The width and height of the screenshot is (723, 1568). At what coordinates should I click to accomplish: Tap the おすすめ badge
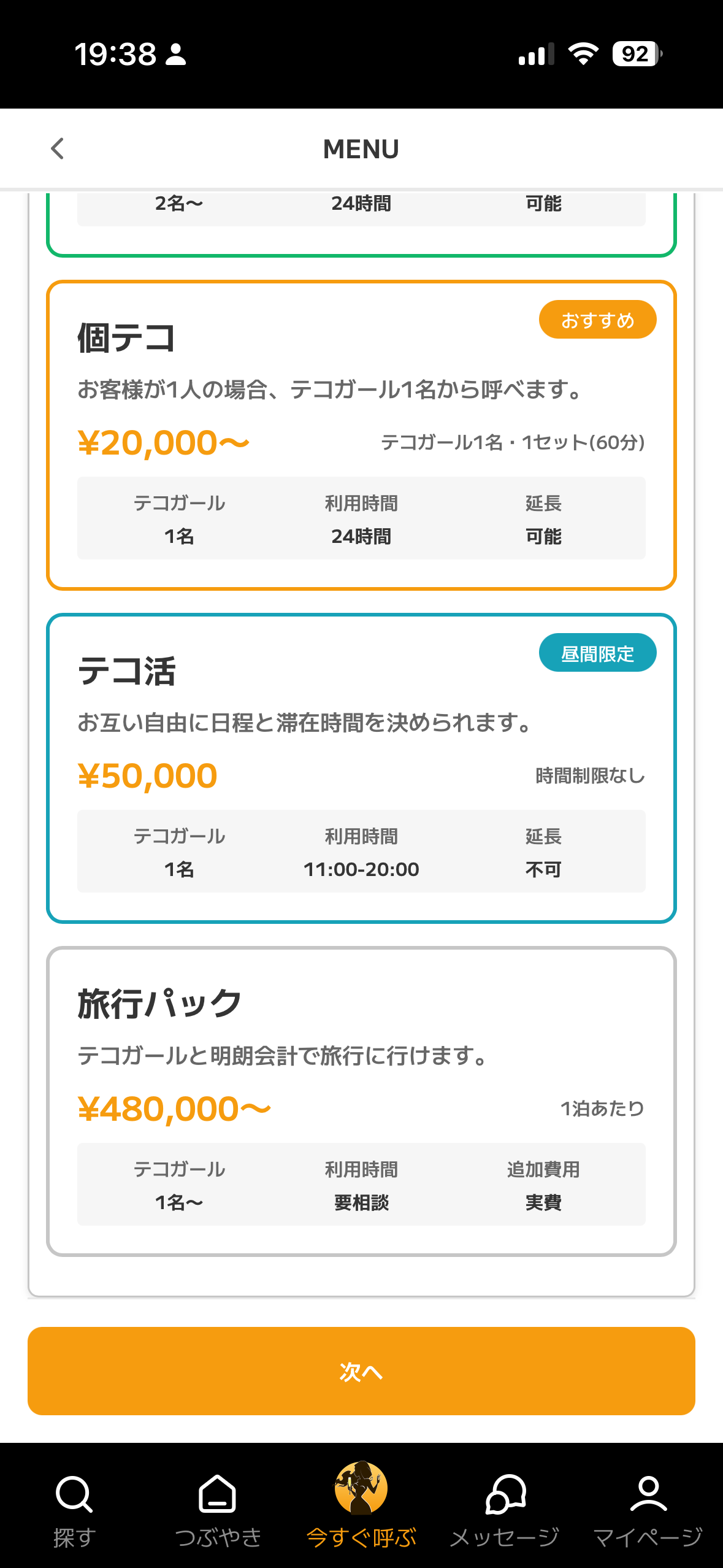click(597, 320)
